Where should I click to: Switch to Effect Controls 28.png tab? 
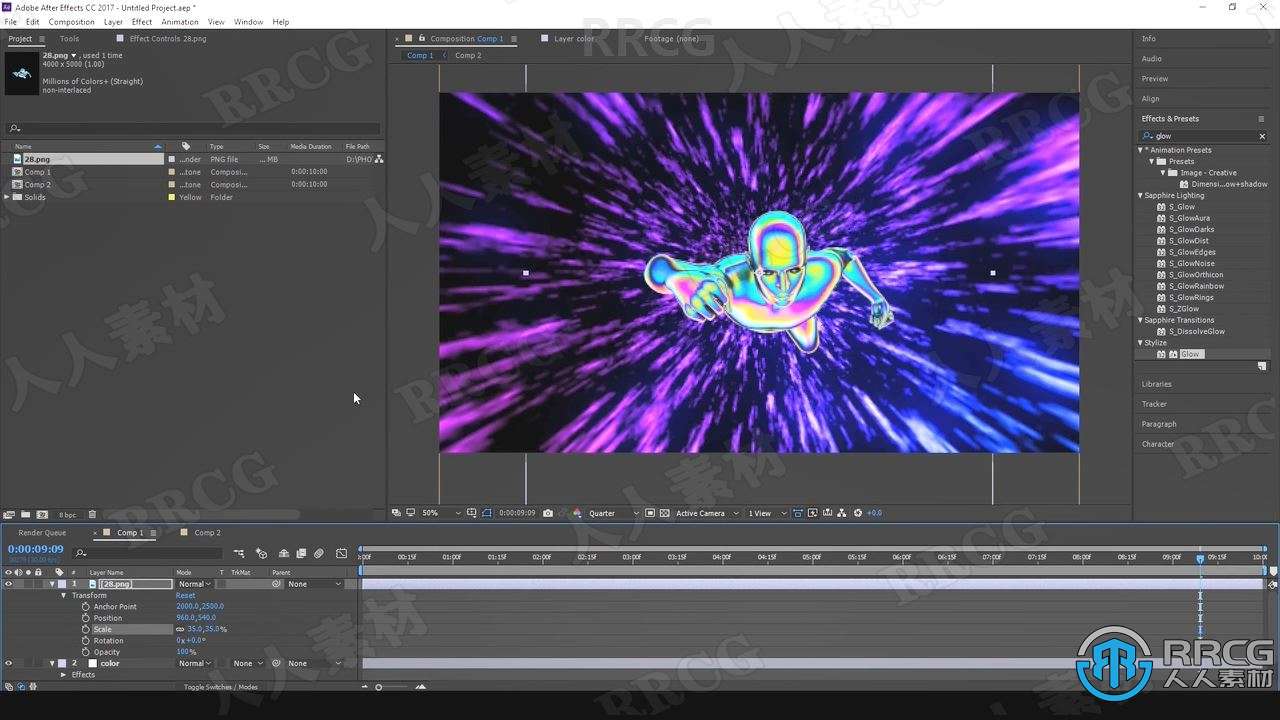(x=168, y=39)
